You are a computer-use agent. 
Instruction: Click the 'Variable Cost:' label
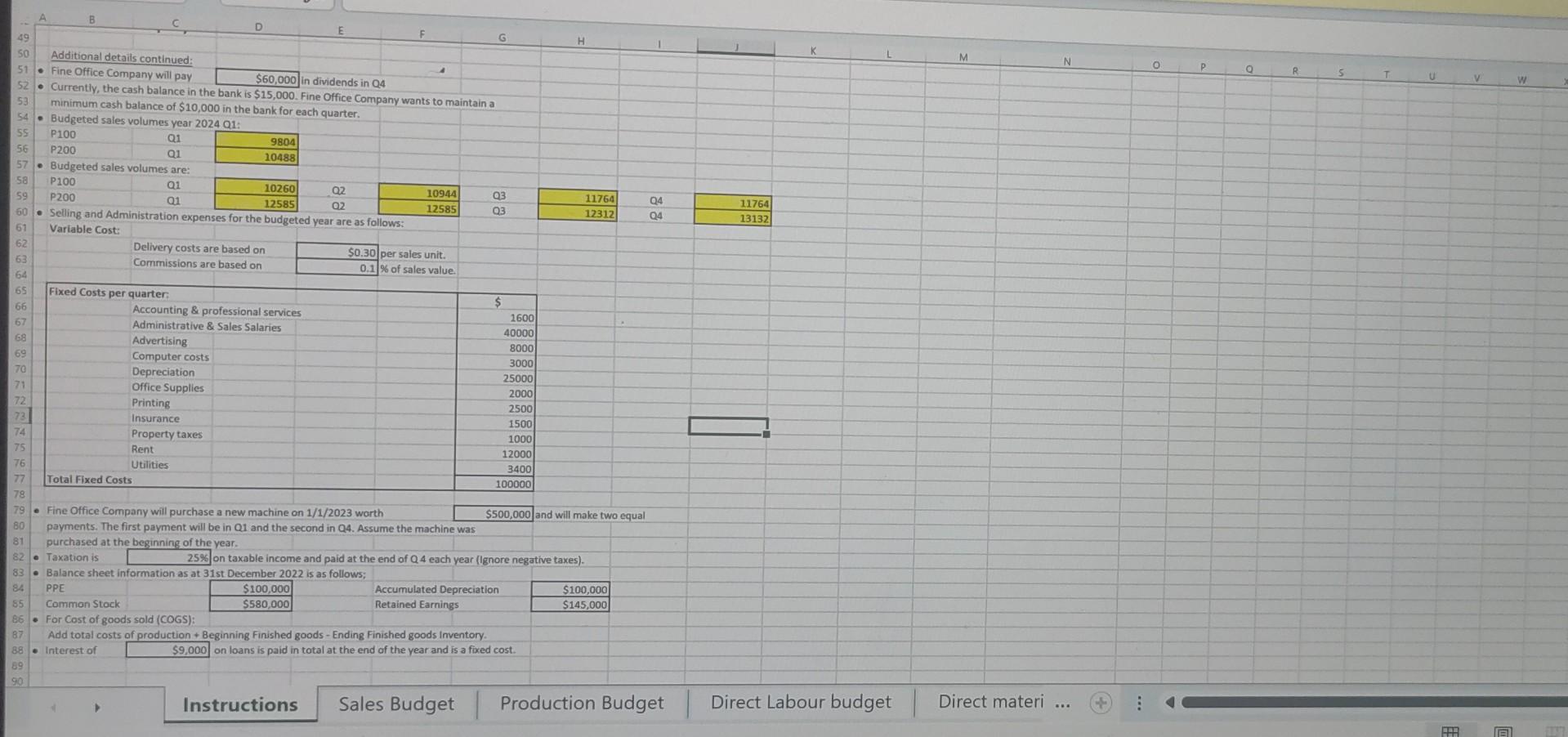pos(84,229)
